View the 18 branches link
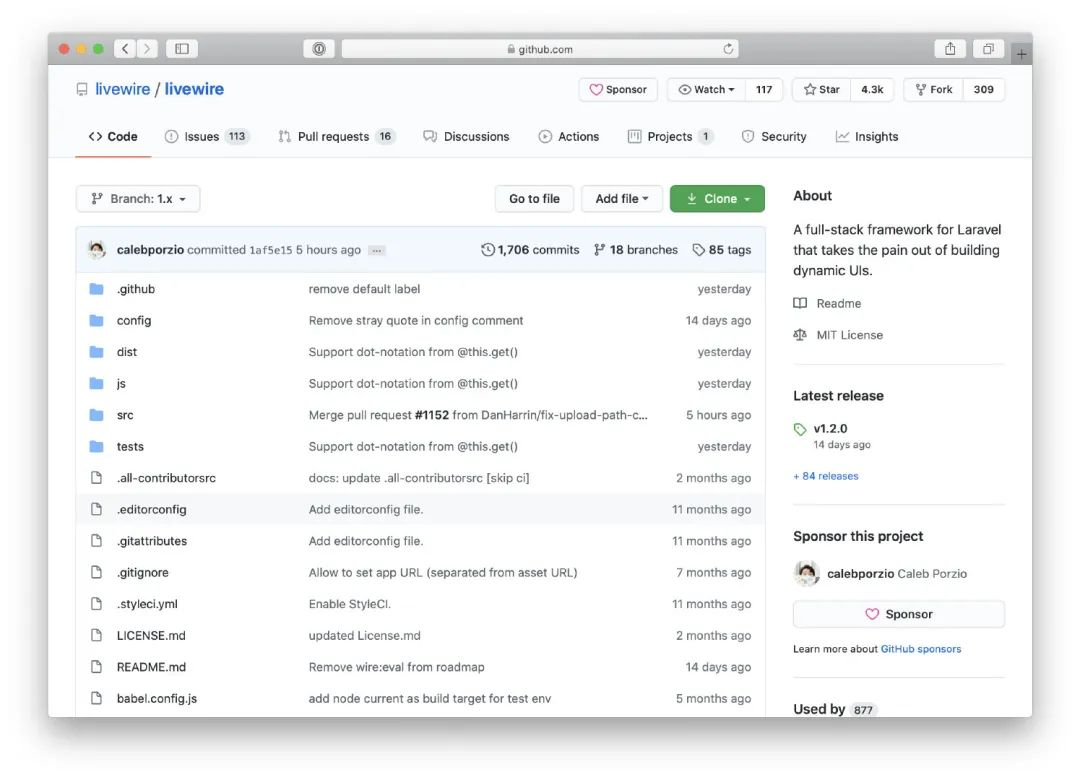 point(636,249)
